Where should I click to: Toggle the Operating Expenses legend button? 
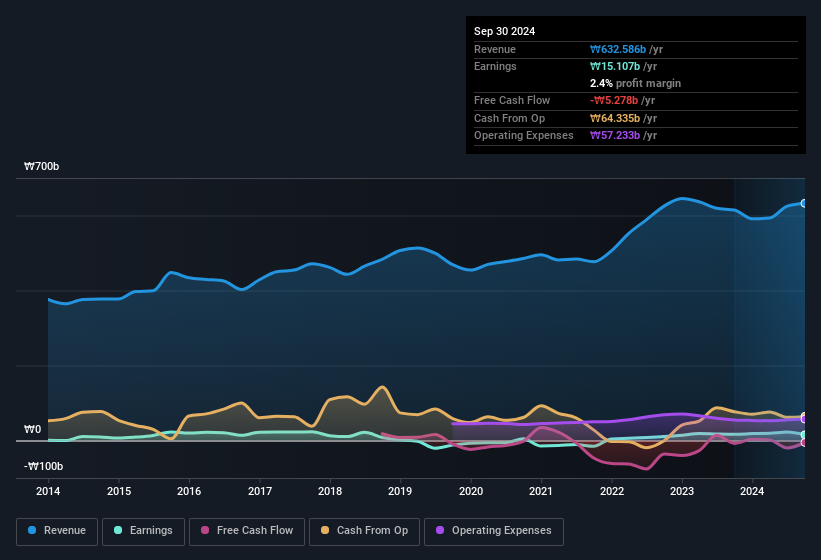(x=494, y=532)
